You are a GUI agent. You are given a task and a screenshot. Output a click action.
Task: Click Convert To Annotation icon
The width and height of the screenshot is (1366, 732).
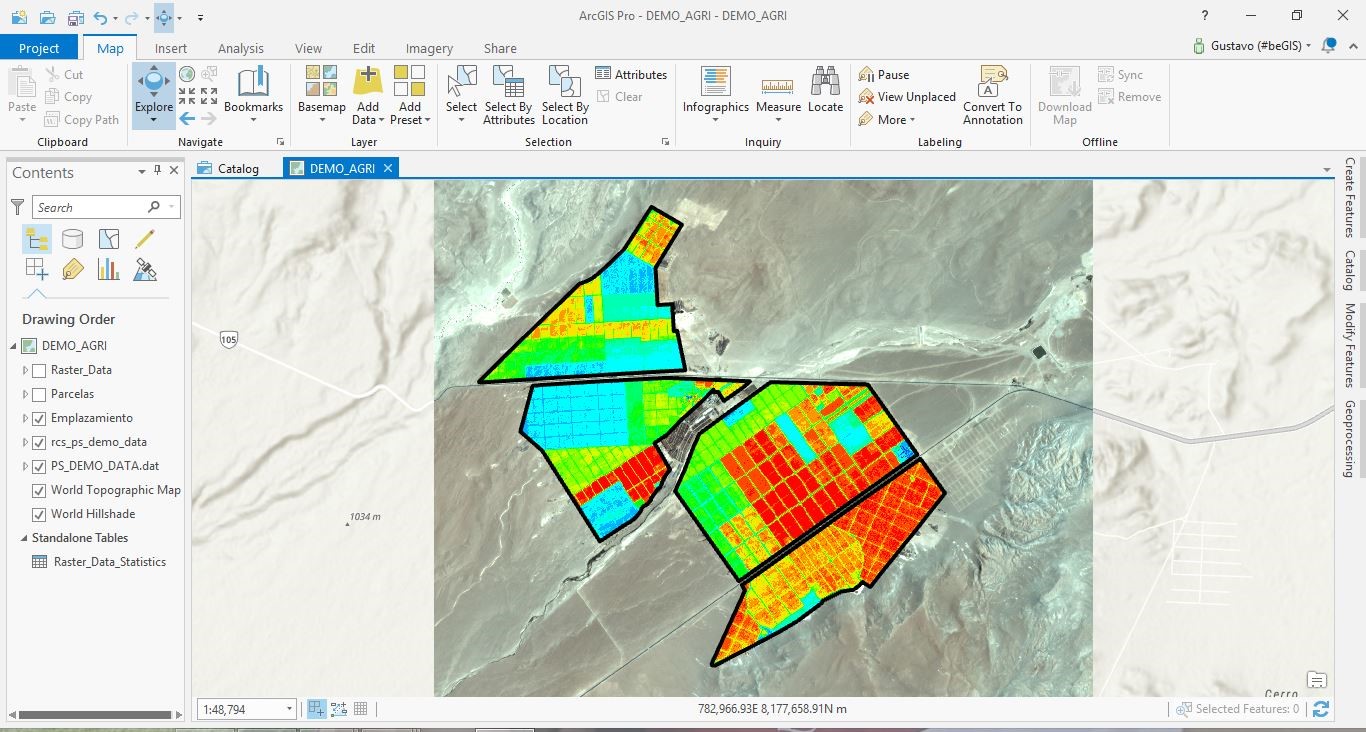click(992, 84)
